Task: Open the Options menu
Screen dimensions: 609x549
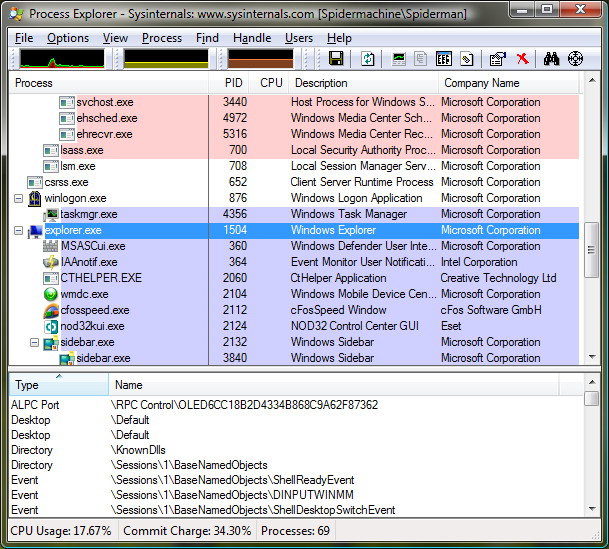Action: pos(68,38)
